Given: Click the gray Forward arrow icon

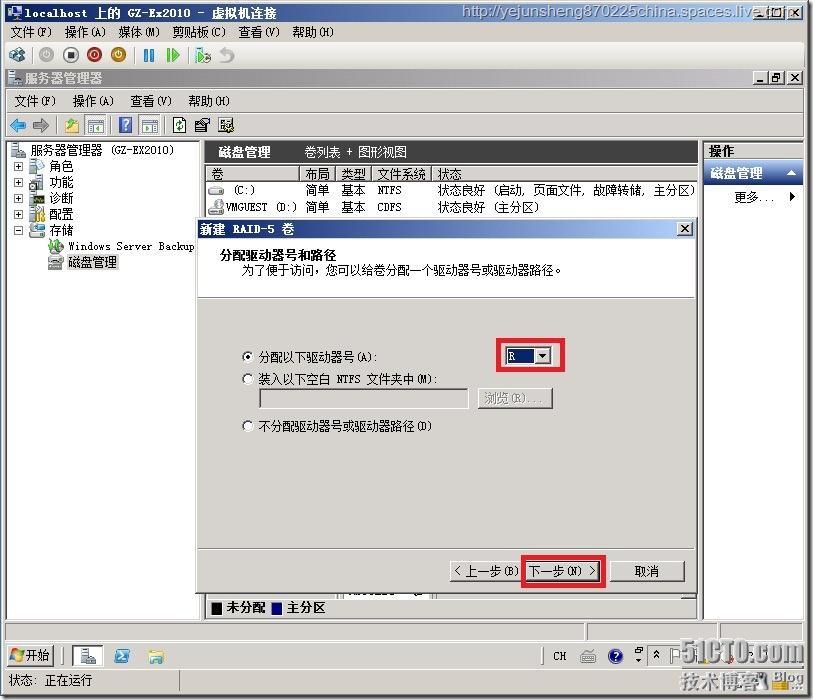Looking at the screenshot, I should (x=40, y=125).
